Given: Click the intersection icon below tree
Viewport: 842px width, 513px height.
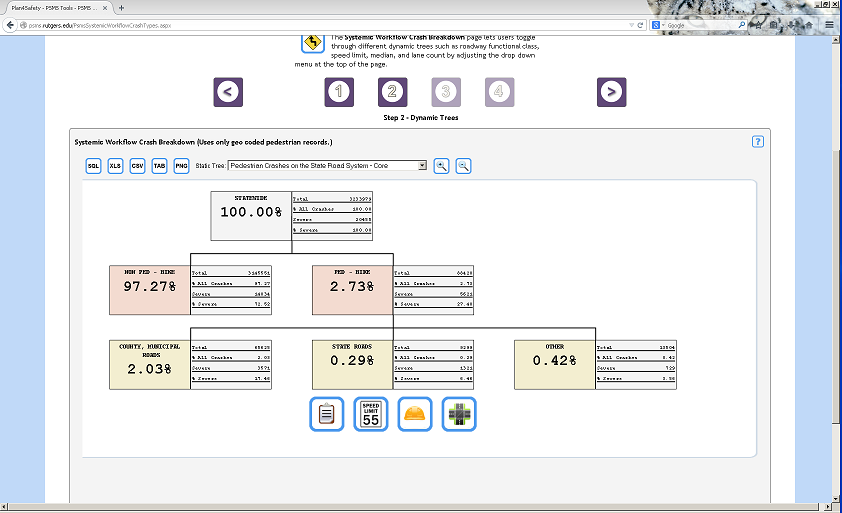Looking at the screenshot, I should [459, 414].
